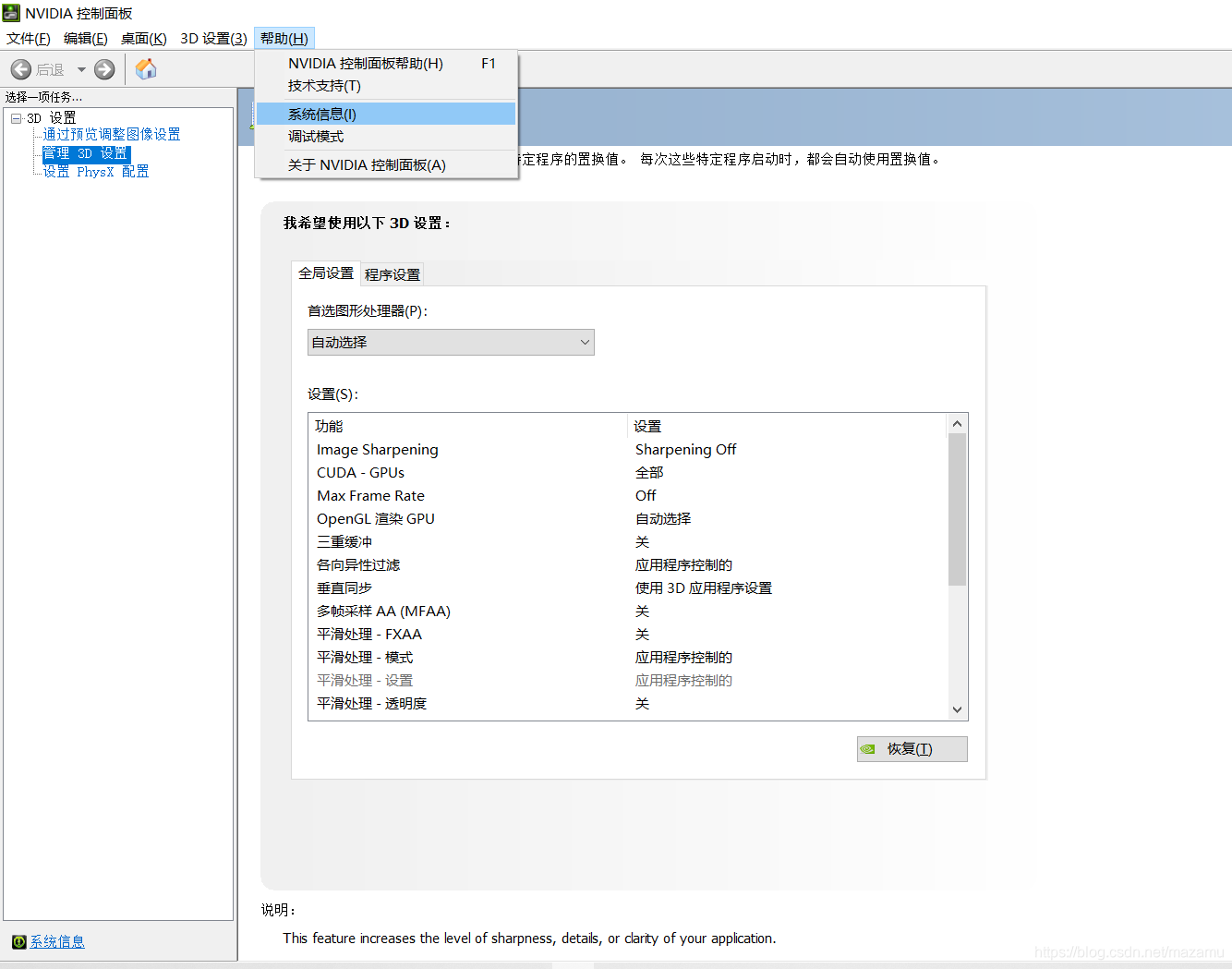Image resolution: width=1232 pixels, height=969 pixels.
Task: Select the 垂直同步 row
Action: [x=628, y=588]
